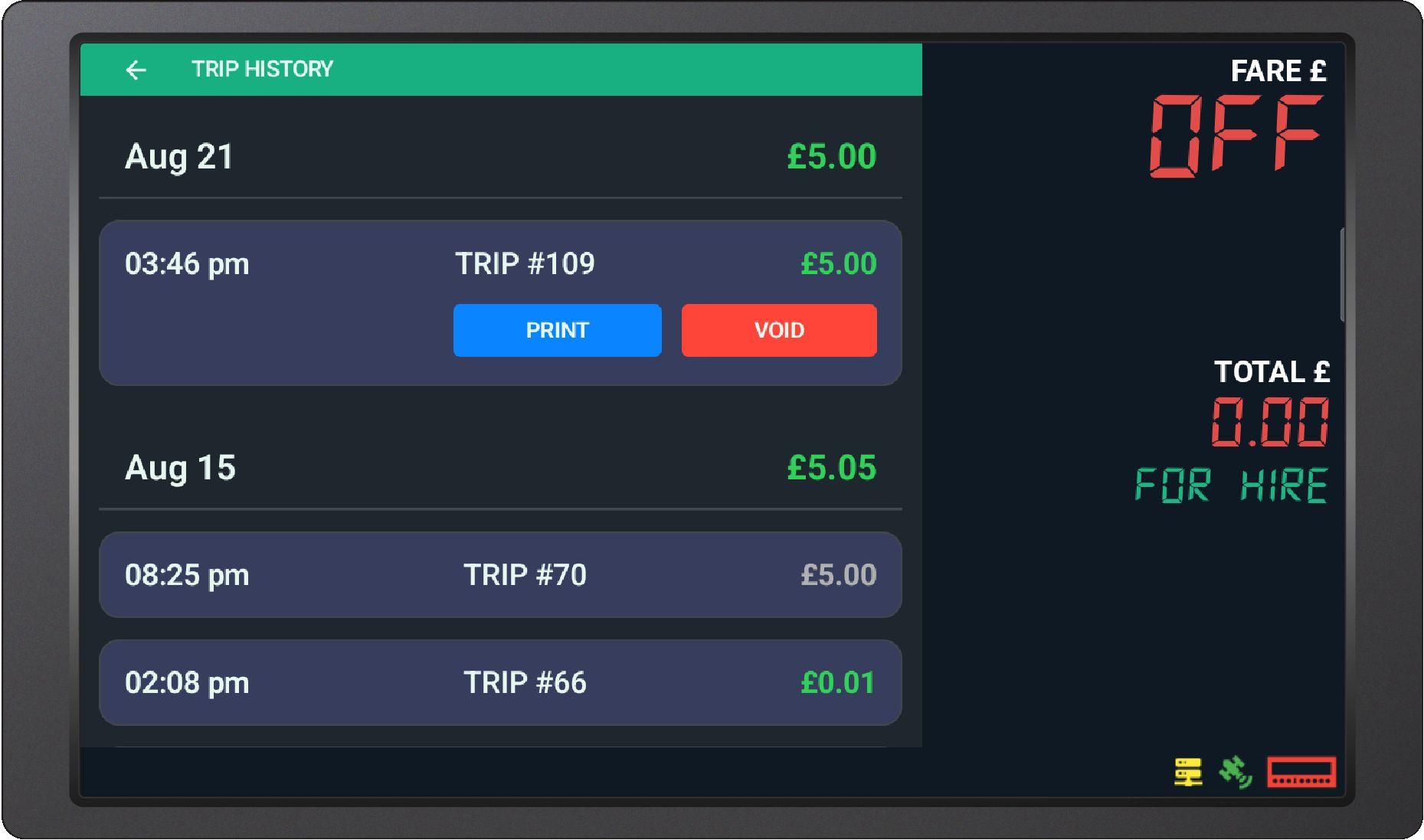Select the Aug 21 date header

click(179, 157)
